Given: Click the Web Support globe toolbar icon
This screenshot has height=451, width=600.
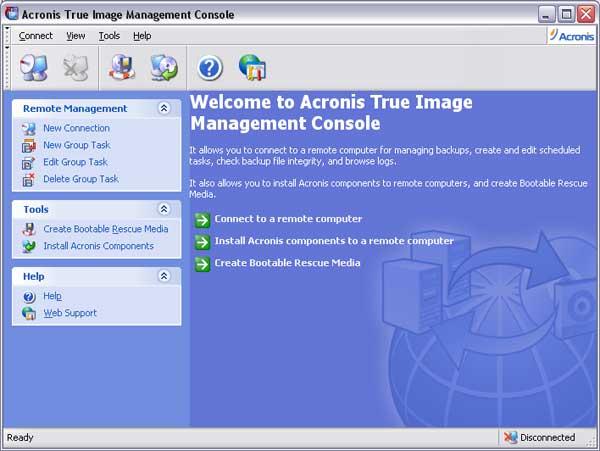Looking at the screenshot, I should click(x=252, y=67).
